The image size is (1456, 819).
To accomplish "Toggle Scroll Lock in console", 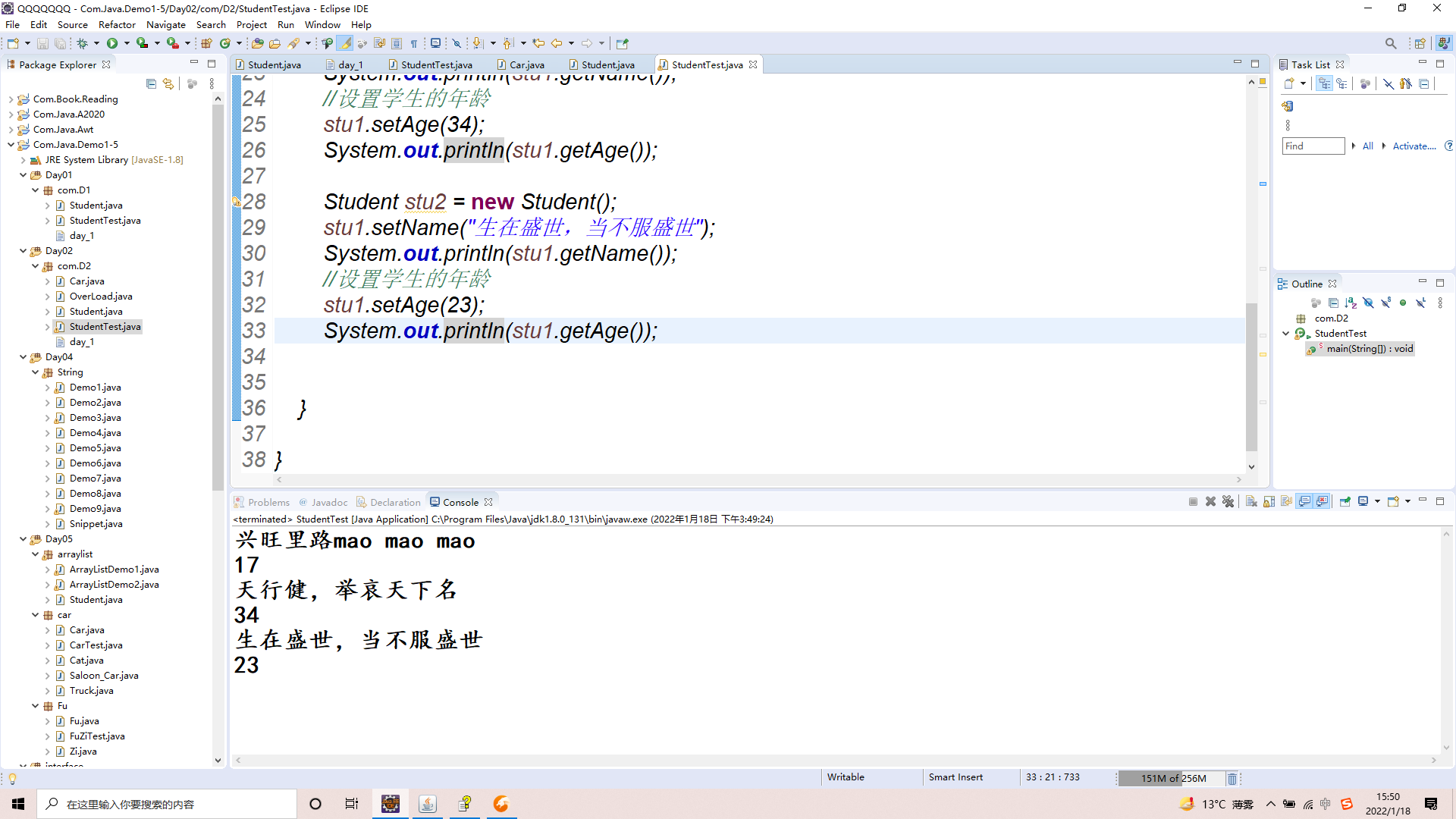I will pyautogui.click(x=1269, y=501).
